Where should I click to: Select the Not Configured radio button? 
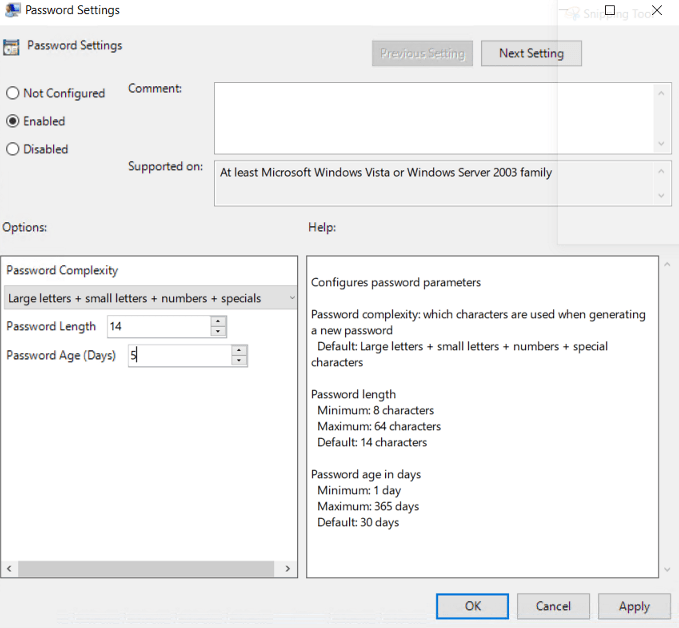(13, 93)
